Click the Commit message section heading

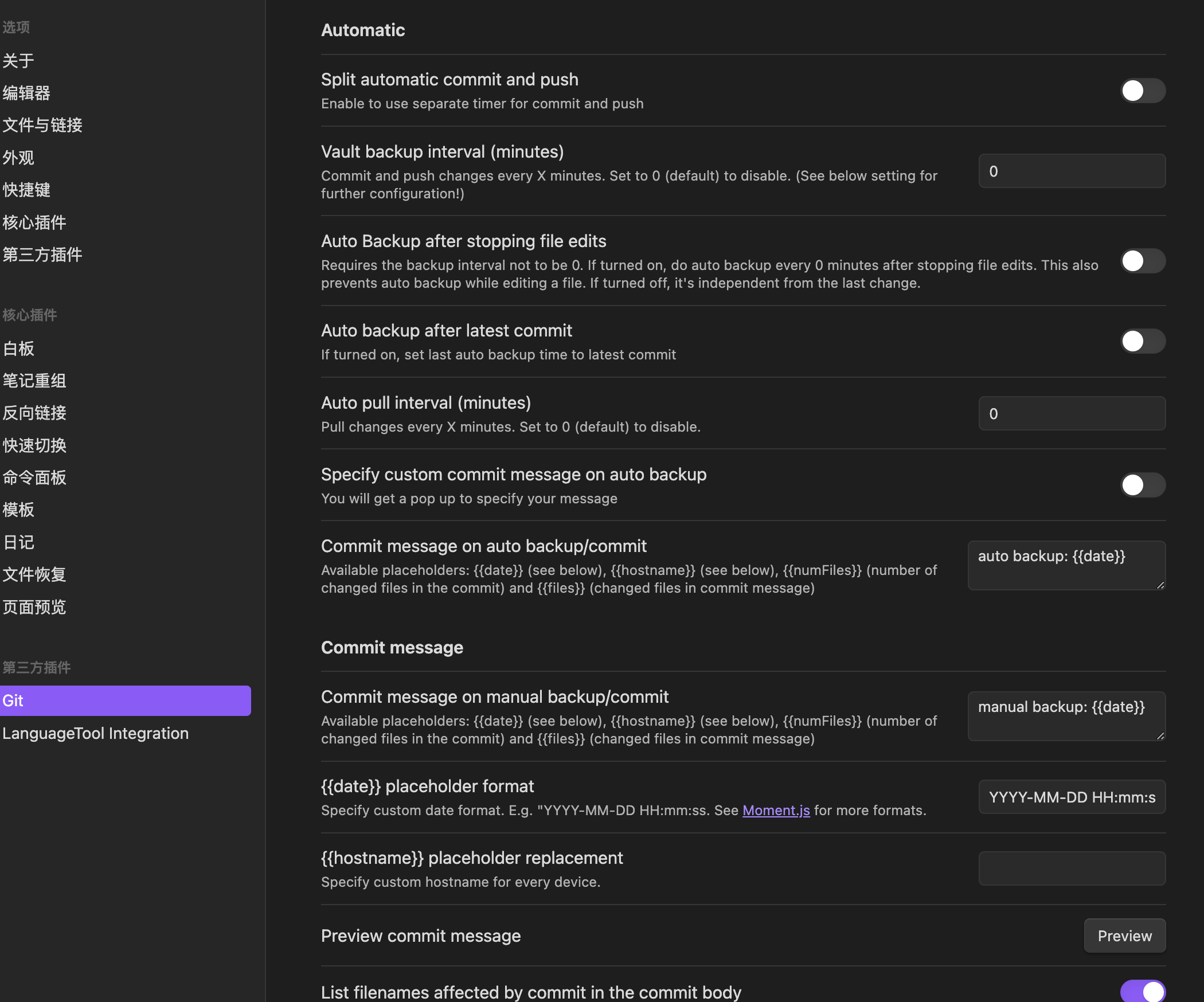point(392,647)
